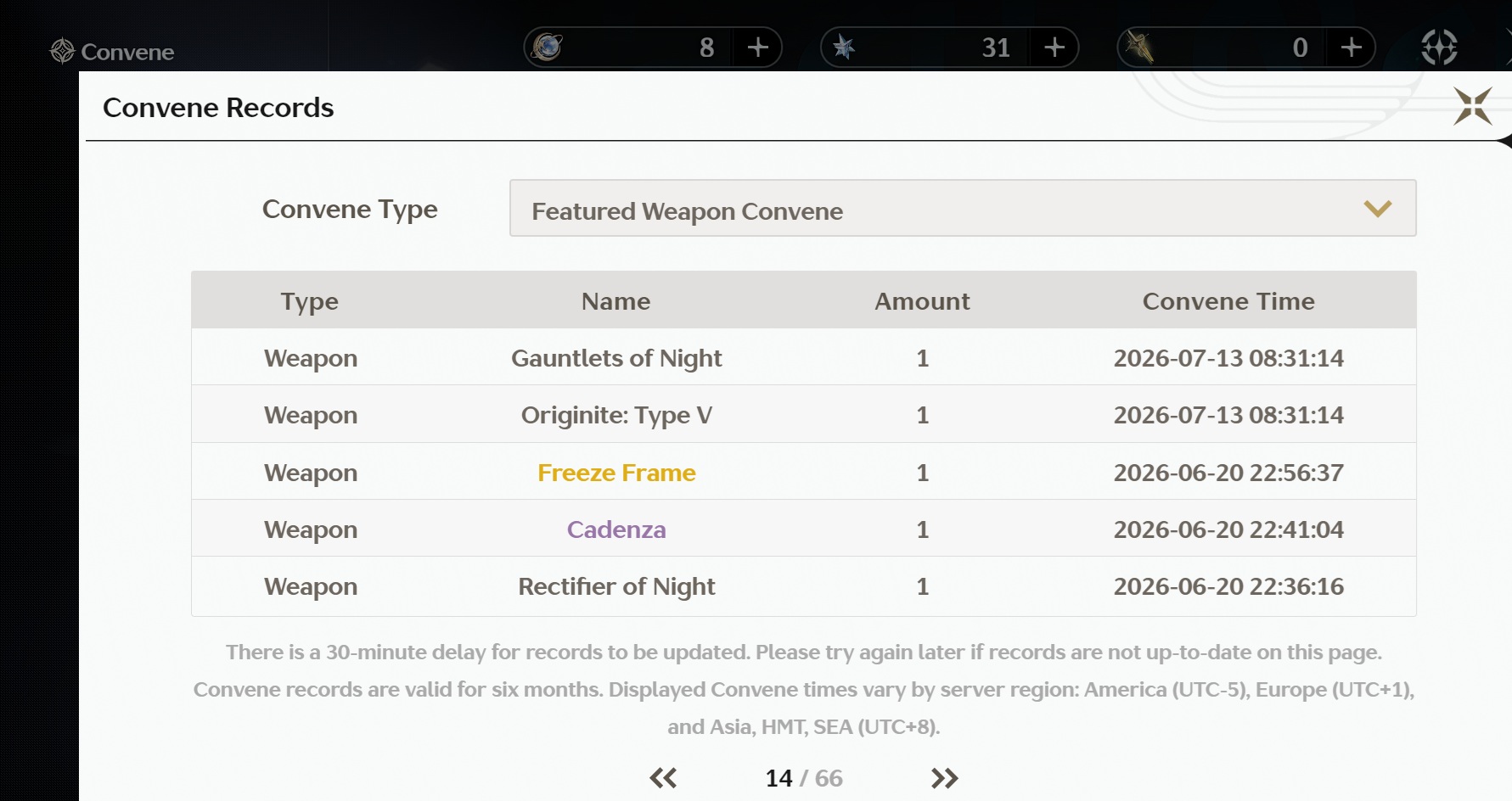
Task: Click the Astrite currency globe icon
Action: (548, 47)
